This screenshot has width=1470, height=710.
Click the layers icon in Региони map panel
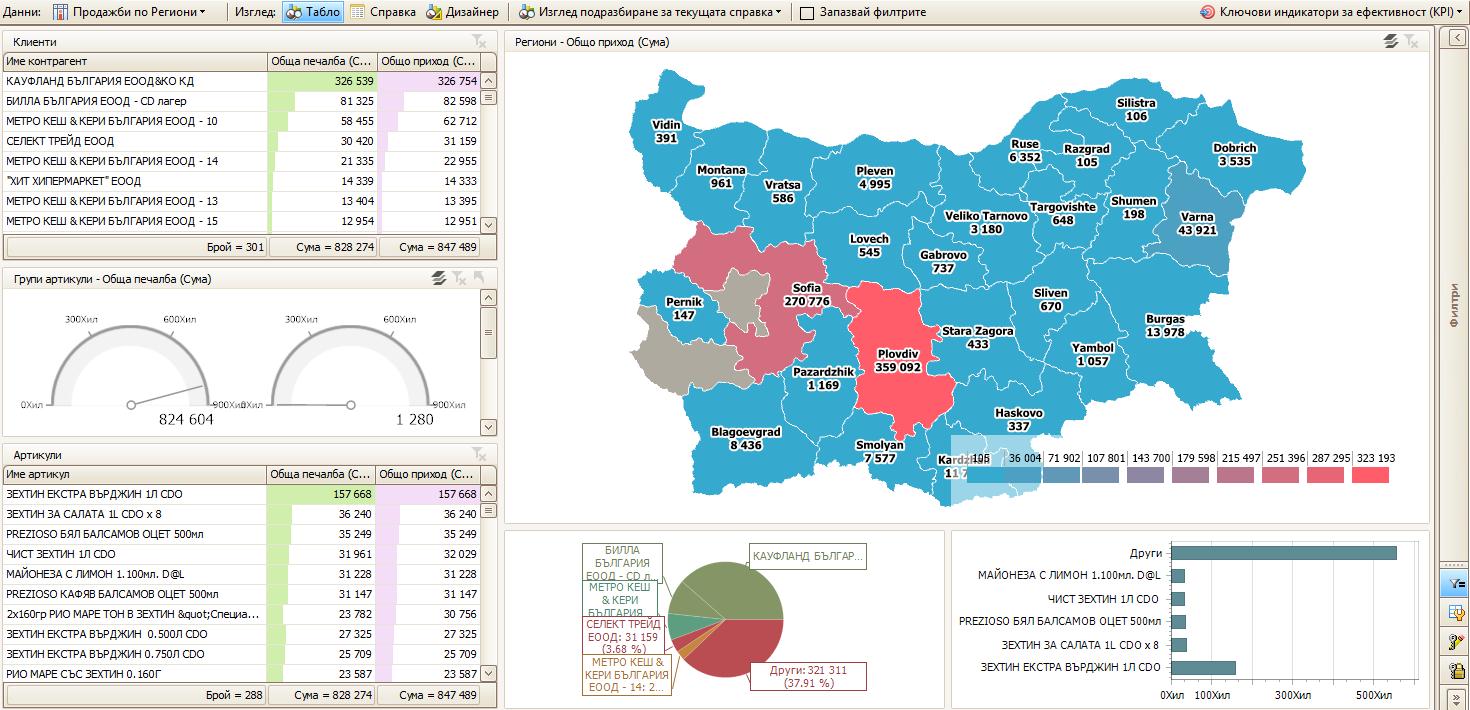point(1390,41)
